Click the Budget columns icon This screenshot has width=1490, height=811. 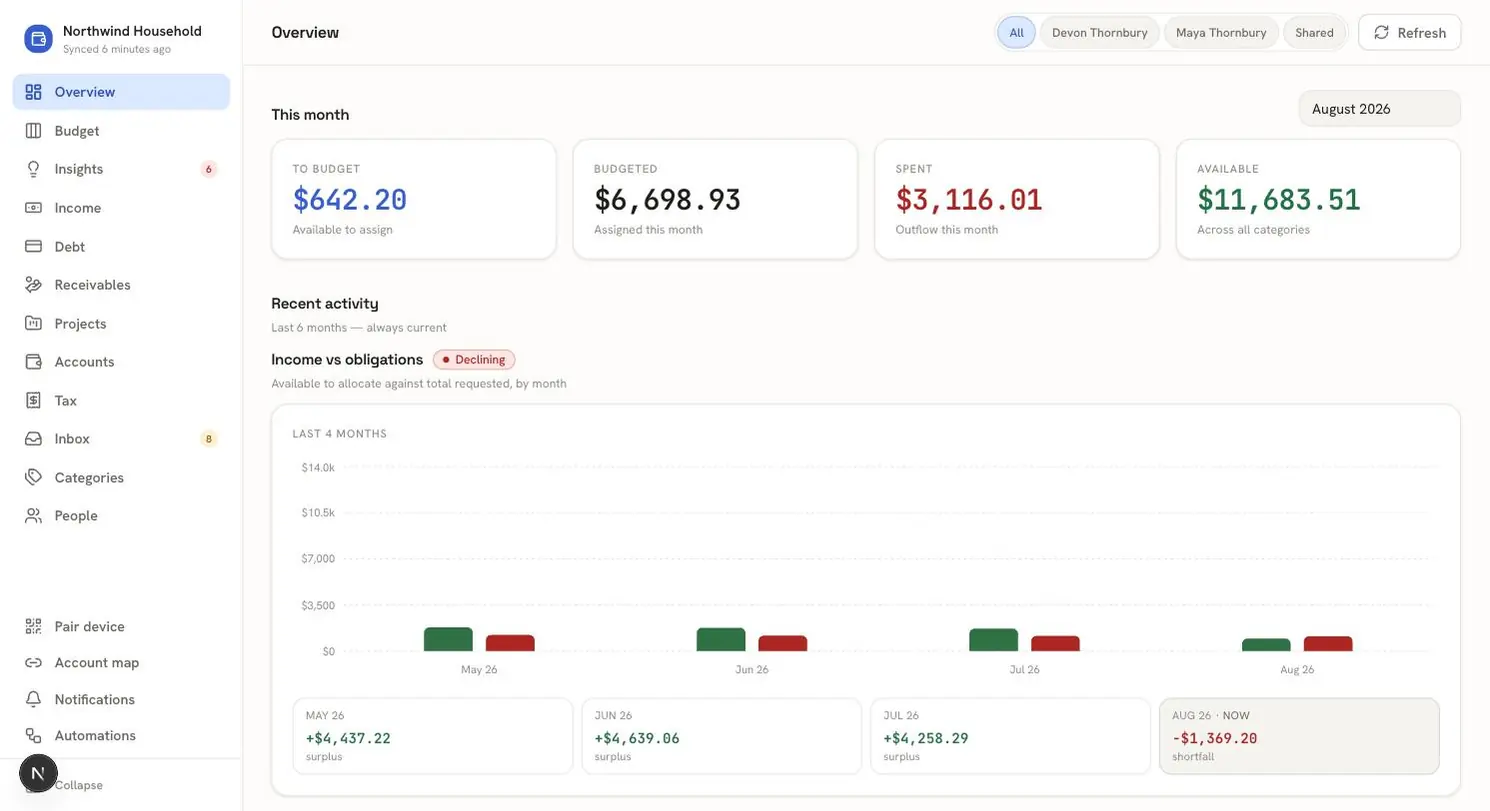point(33,131)
